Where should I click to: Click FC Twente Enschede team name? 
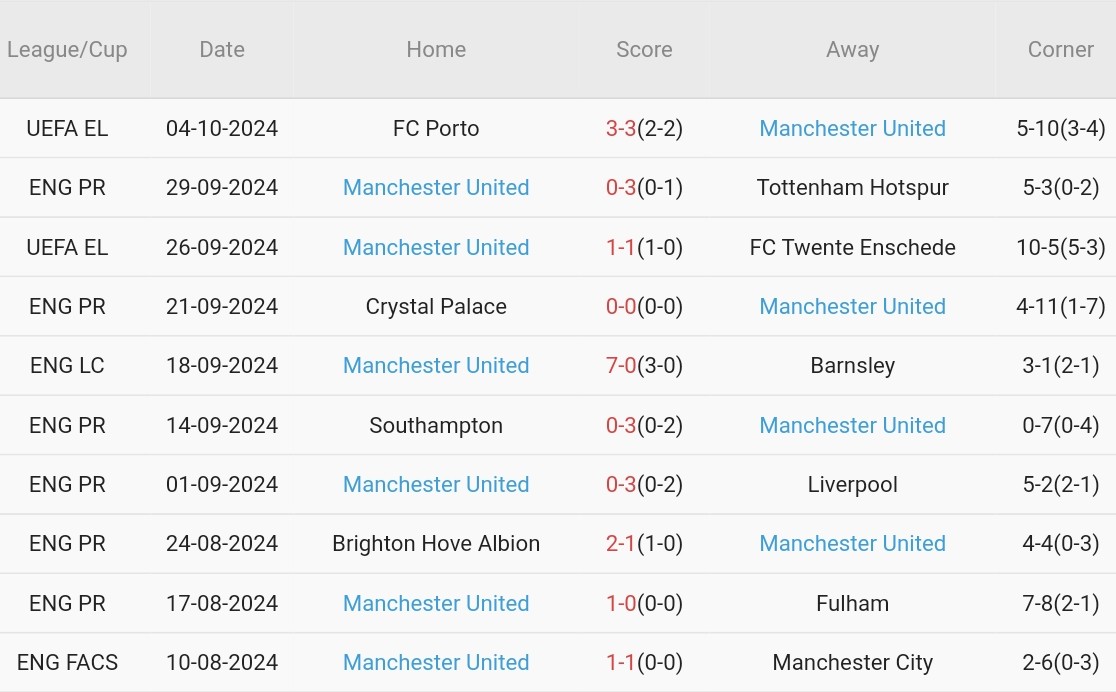[852, 247]
